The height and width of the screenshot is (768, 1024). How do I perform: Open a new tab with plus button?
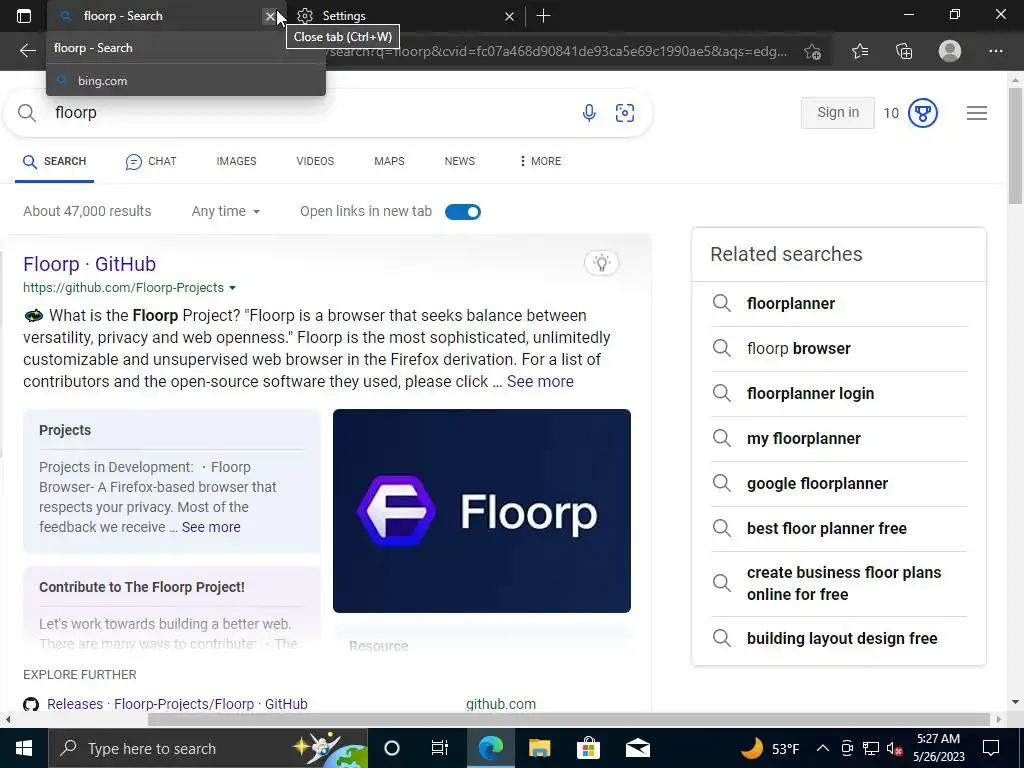pyautogui.click(x=543, y=16)
